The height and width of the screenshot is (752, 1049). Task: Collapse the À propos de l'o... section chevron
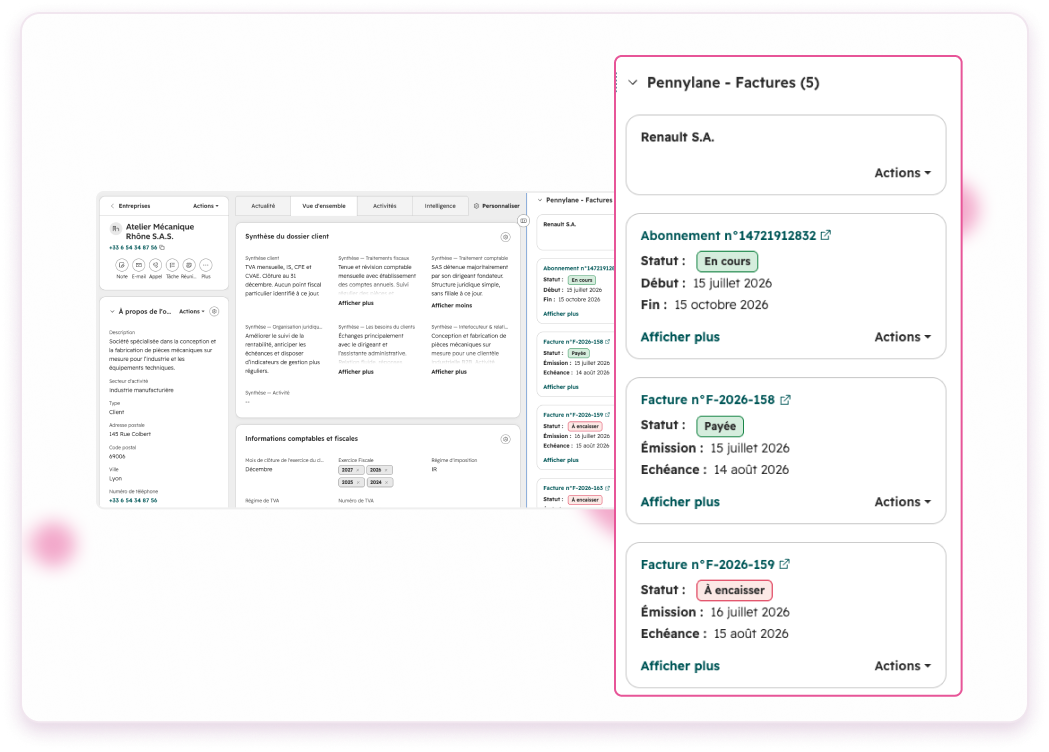click(x=112, y=311)
